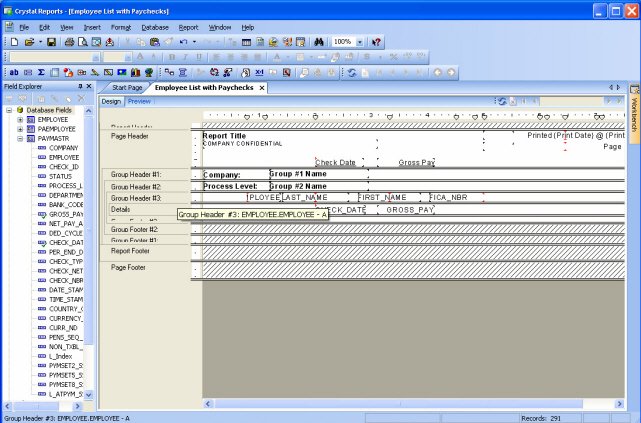Click Field Explorer vertical scroll down arrow
641x423 pixels.
coord(89,394)
